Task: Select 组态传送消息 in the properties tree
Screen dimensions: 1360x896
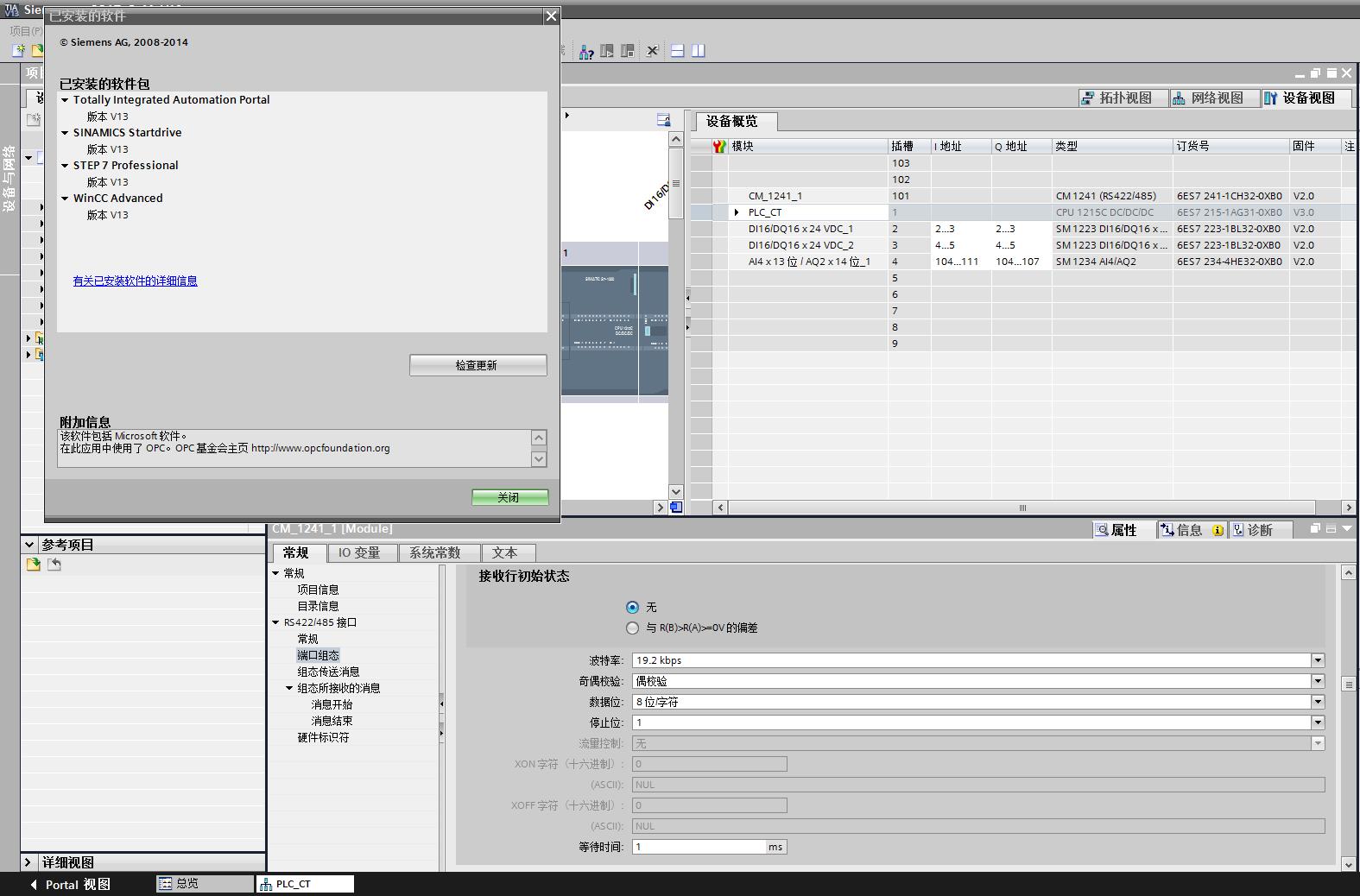Action: pos(328,672)
